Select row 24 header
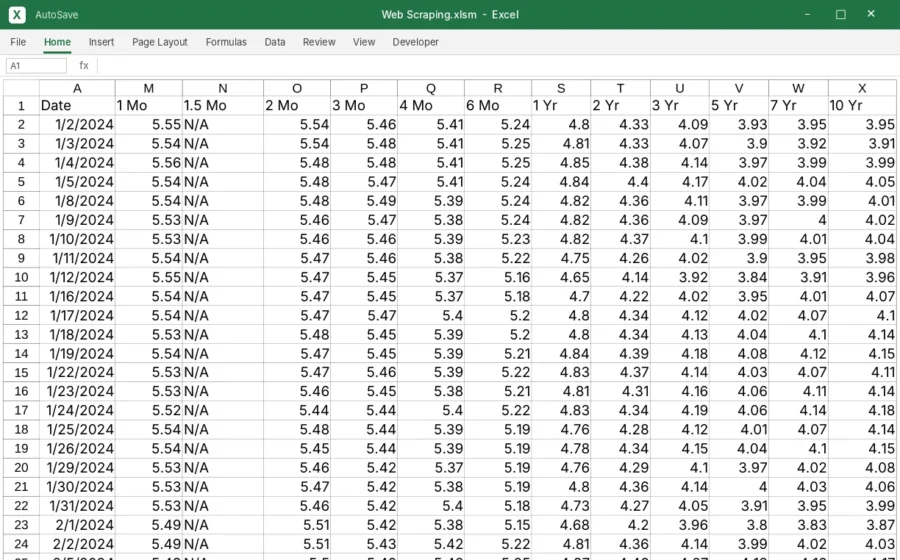The height and width of the screenshot is (560, 900). (x=21, y=544)
